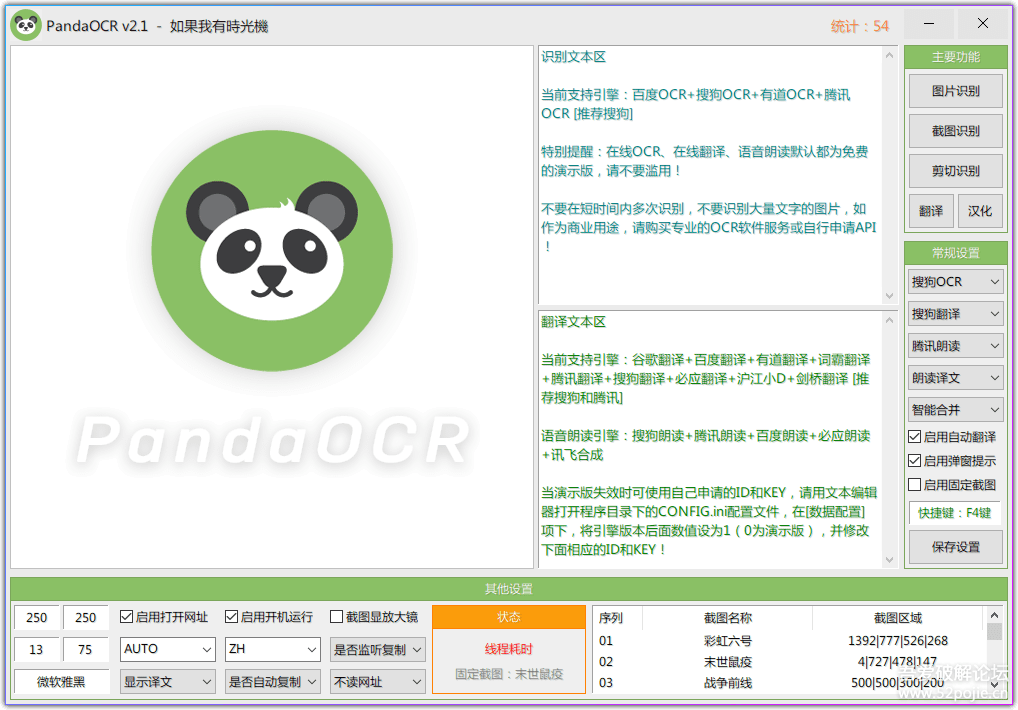Click the 微软雅黑 font field

click(61, 682)
